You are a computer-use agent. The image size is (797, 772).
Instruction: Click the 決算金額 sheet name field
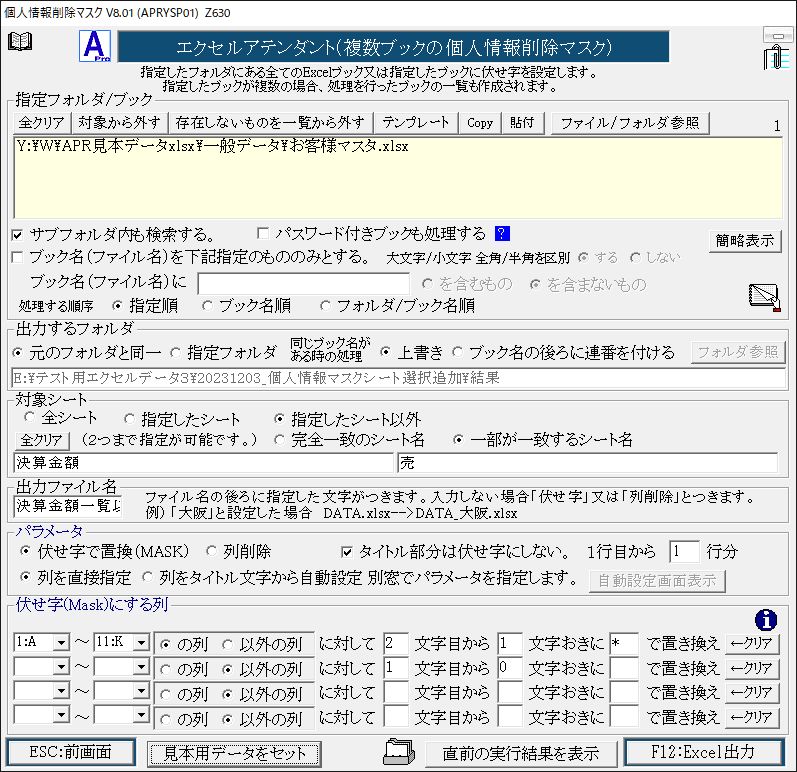204,463
